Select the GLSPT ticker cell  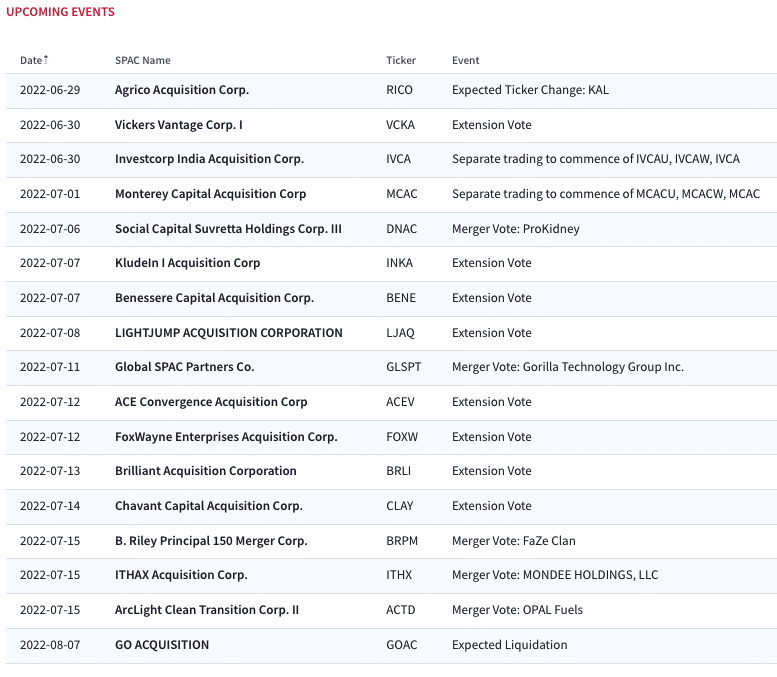pos(403,367)
